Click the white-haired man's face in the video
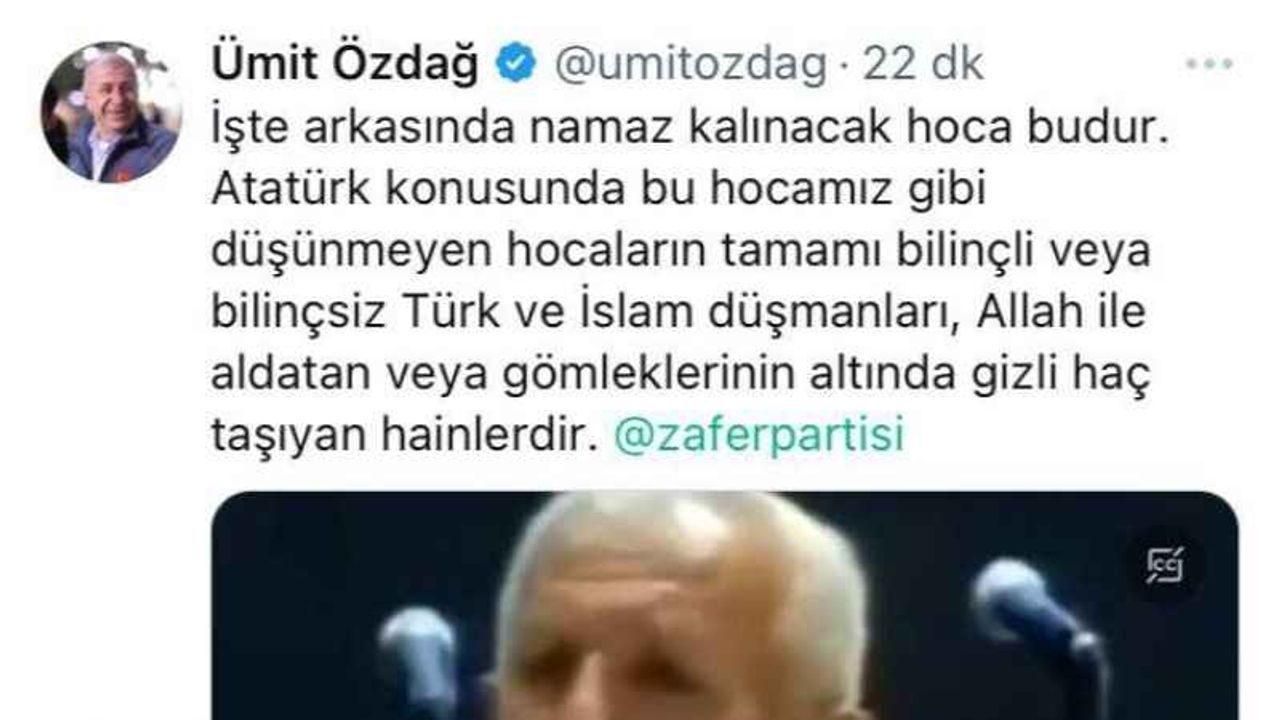Image resolution: width=1280 pixels, height=720 pixels. coord(680,640)
